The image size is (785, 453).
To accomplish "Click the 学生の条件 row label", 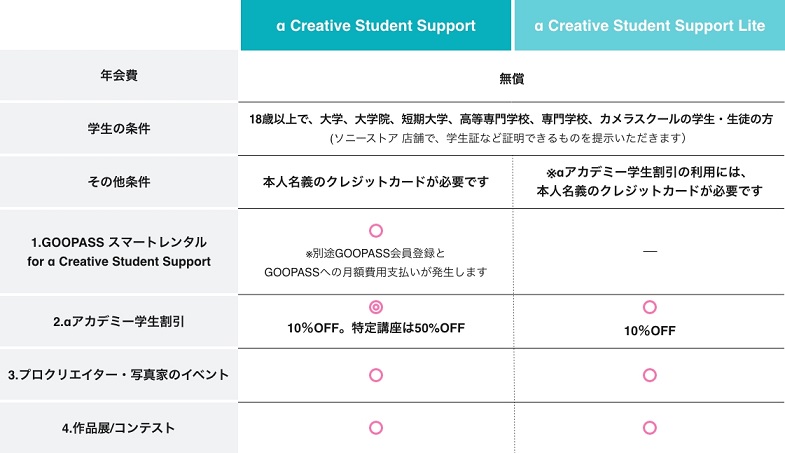I will (119, 128).
